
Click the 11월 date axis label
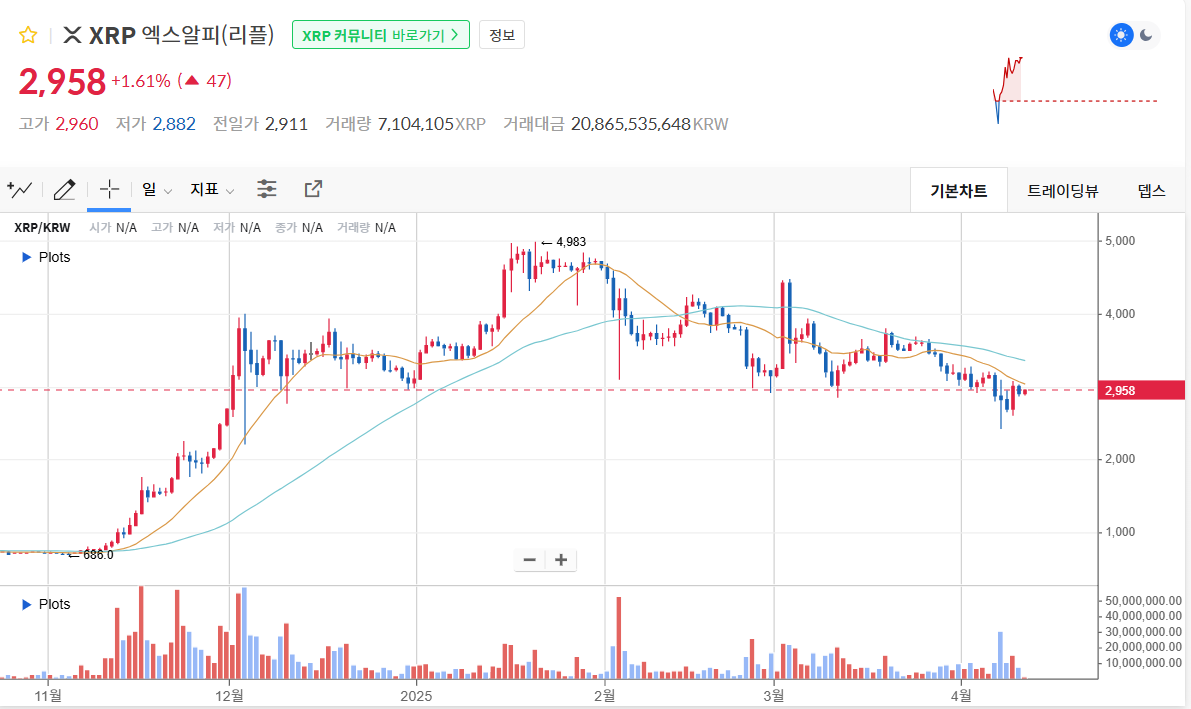pos(48,695)
